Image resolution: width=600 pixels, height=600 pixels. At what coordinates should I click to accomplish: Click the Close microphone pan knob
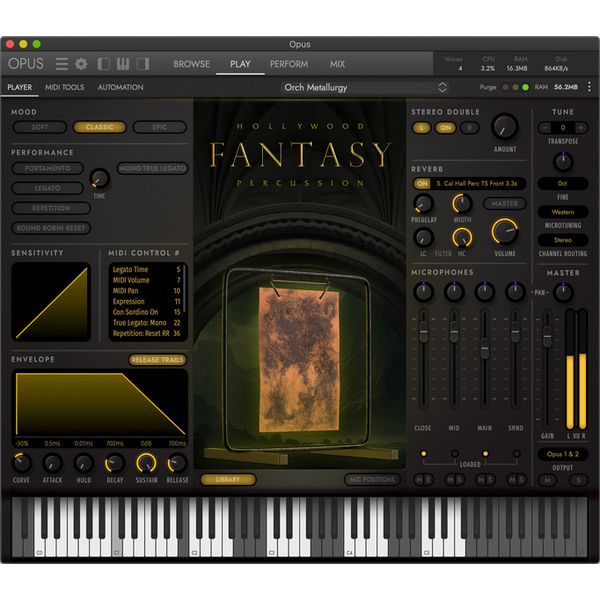tap(423, 292)
